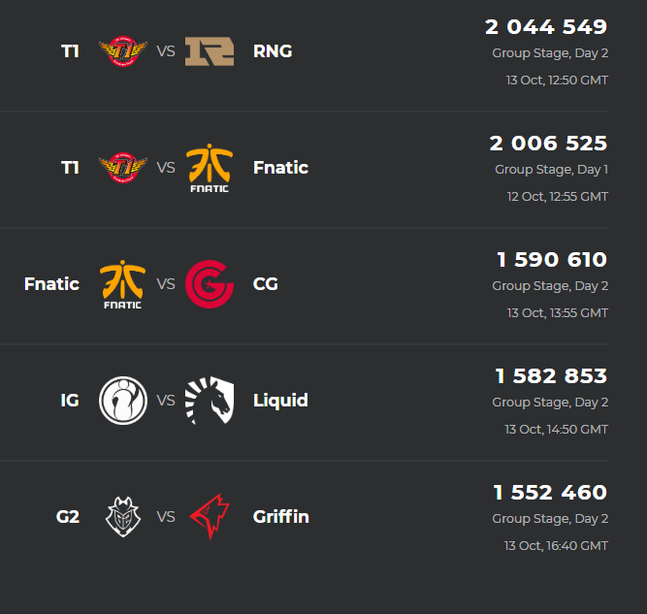
Task: Select the red Griffin team logo
Action: click(x=210, y=517)
